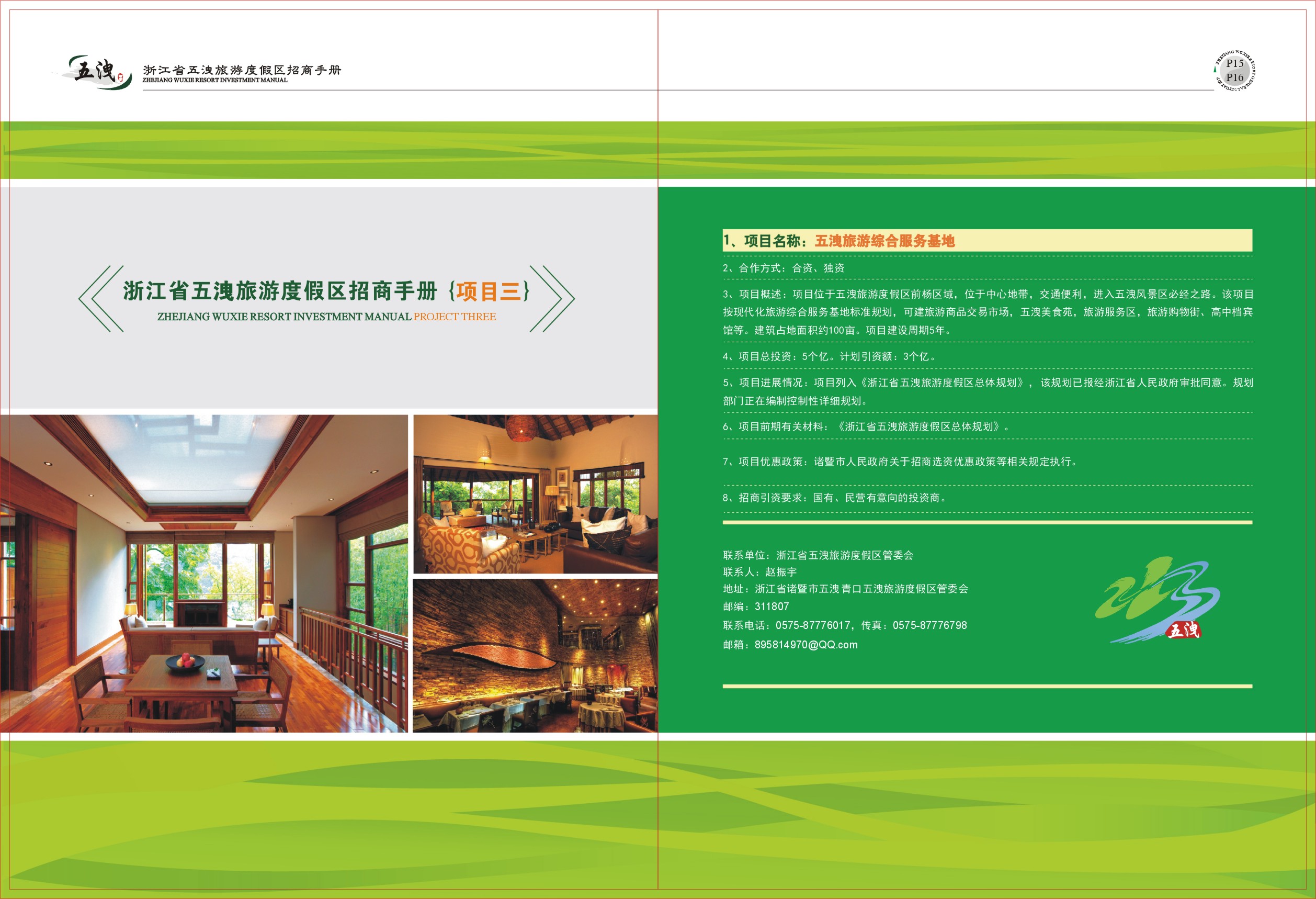Click the header title 浙江省五洩旅游度假区招商手册

point(242,70)
